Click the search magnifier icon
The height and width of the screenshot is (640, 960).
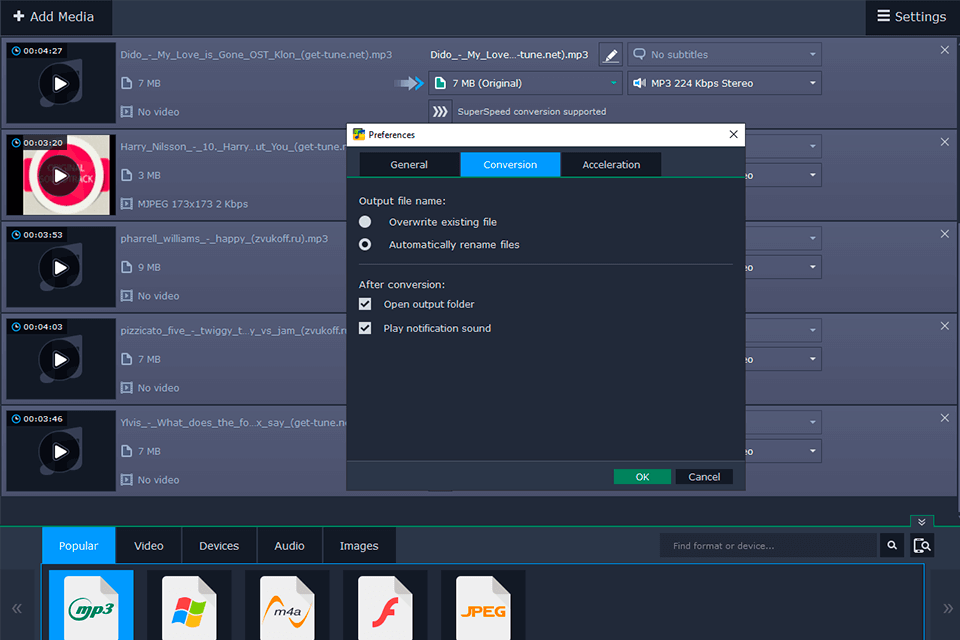891,545
